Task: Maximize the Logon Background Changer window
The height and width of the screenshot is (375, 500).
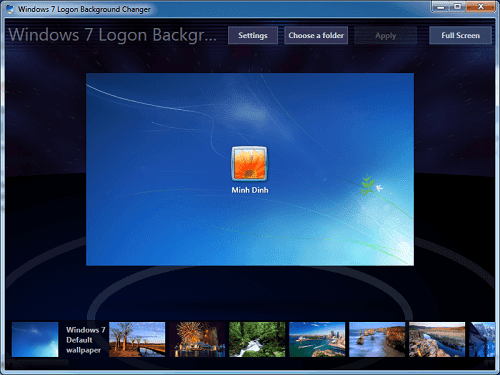Action: click(x=458, y=7)
